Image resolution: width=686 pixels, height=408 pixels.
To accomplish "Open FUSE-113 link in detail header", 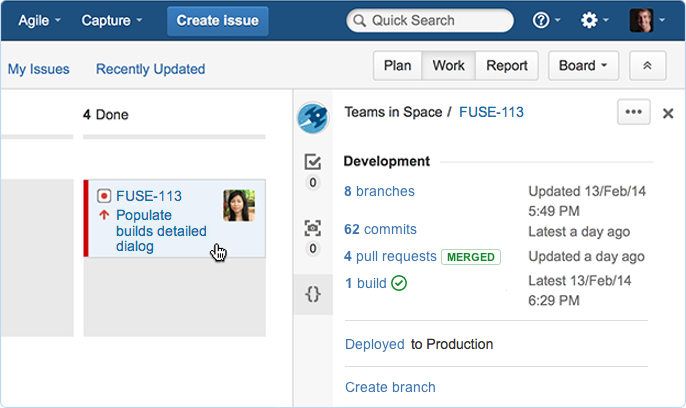I will [491, 112].
